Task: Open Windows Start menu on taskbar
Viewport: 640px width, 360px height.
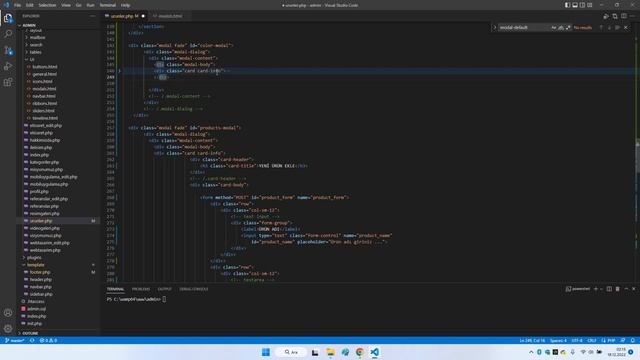Action: tap(266, 352)
